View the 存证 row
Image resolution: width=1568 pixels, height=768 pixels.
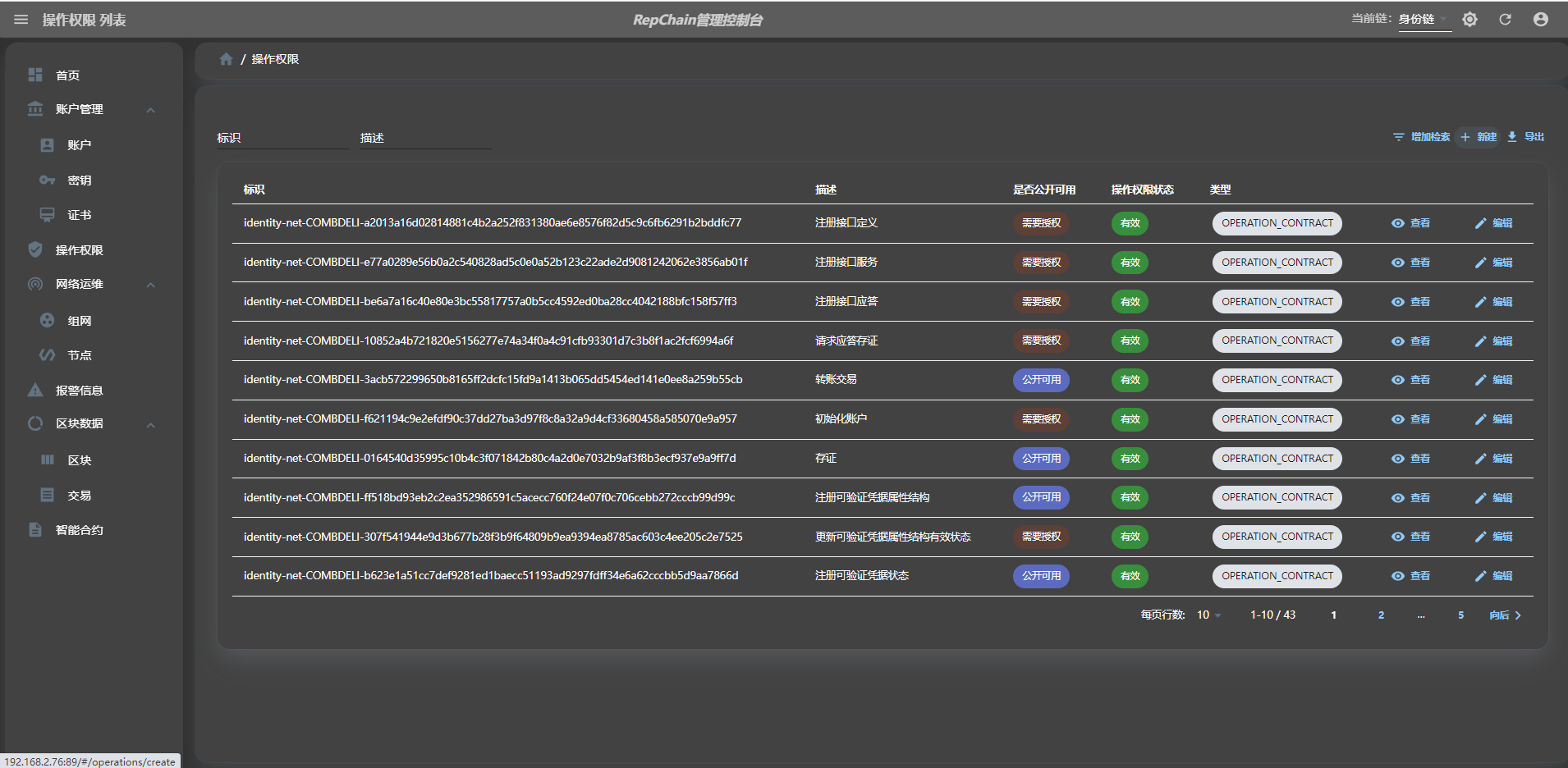pos(1411,459)
